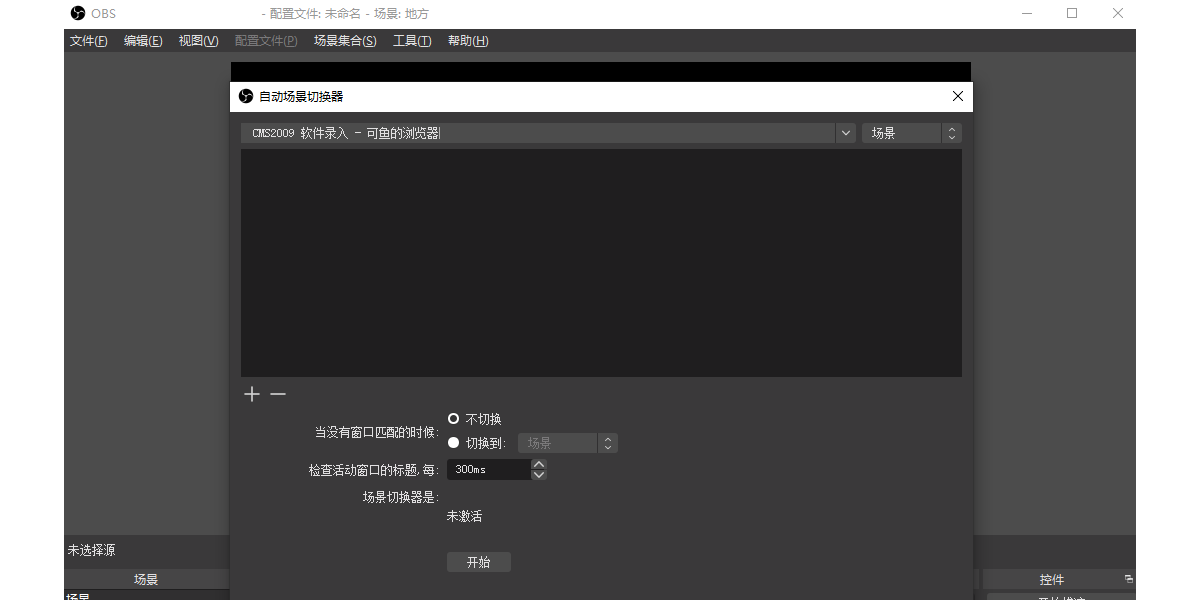The height and width of the screenshot is (600, 1200).
Task: Open the 场景集合 menu
Action: click(345, 41)
